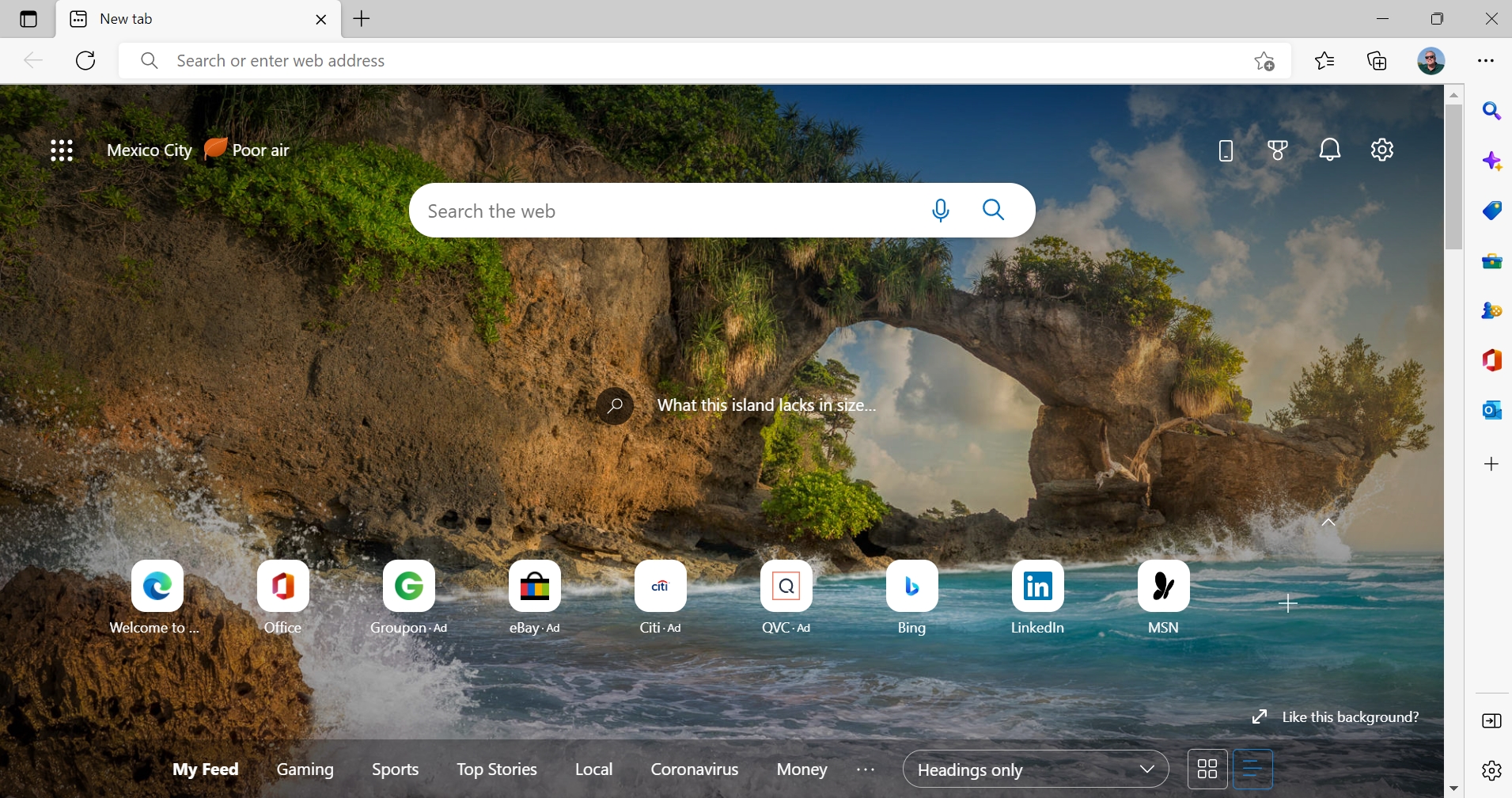Click the voice search microphone
1512x798 pixels.
tap(940, 211)
